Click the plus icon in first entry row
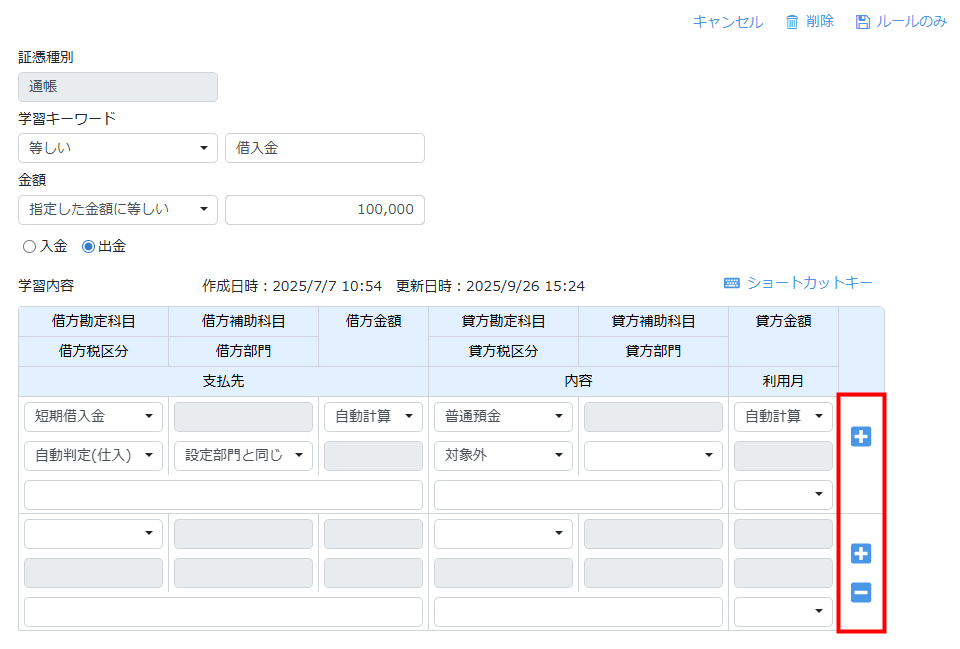 (x=860, y=436)
